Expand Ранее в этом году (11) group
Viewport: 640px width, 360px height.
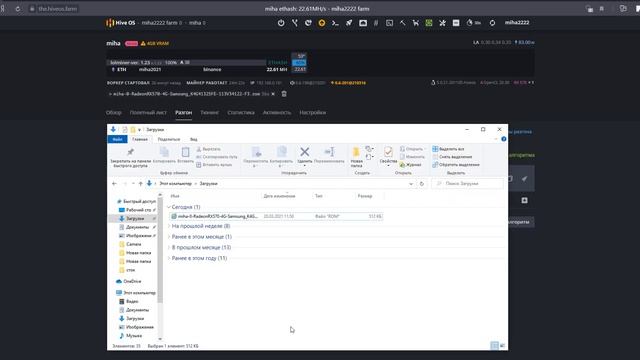(169, 258)
